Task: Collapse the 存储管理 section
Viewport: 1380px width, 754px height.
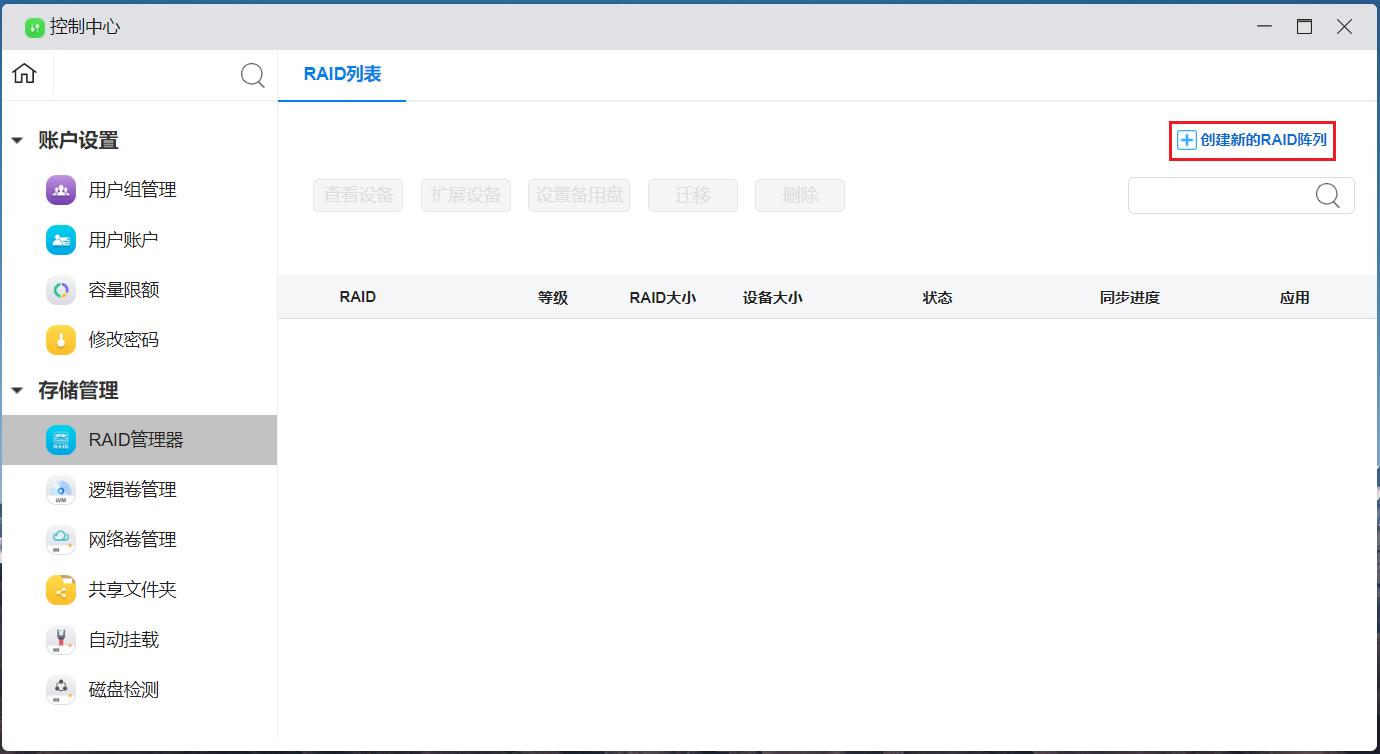Action: (17, 391)
